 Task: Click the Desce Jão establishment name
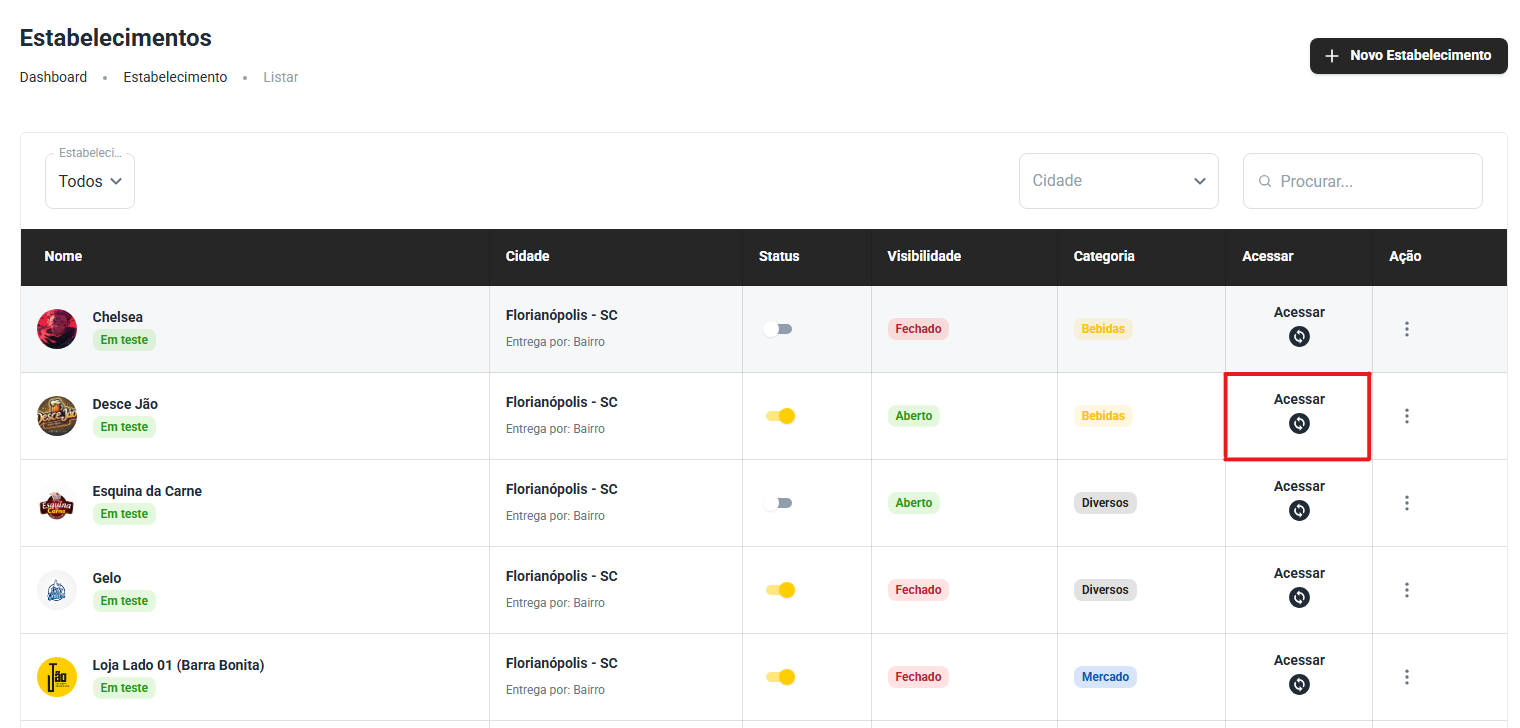(x=125, y=404)
